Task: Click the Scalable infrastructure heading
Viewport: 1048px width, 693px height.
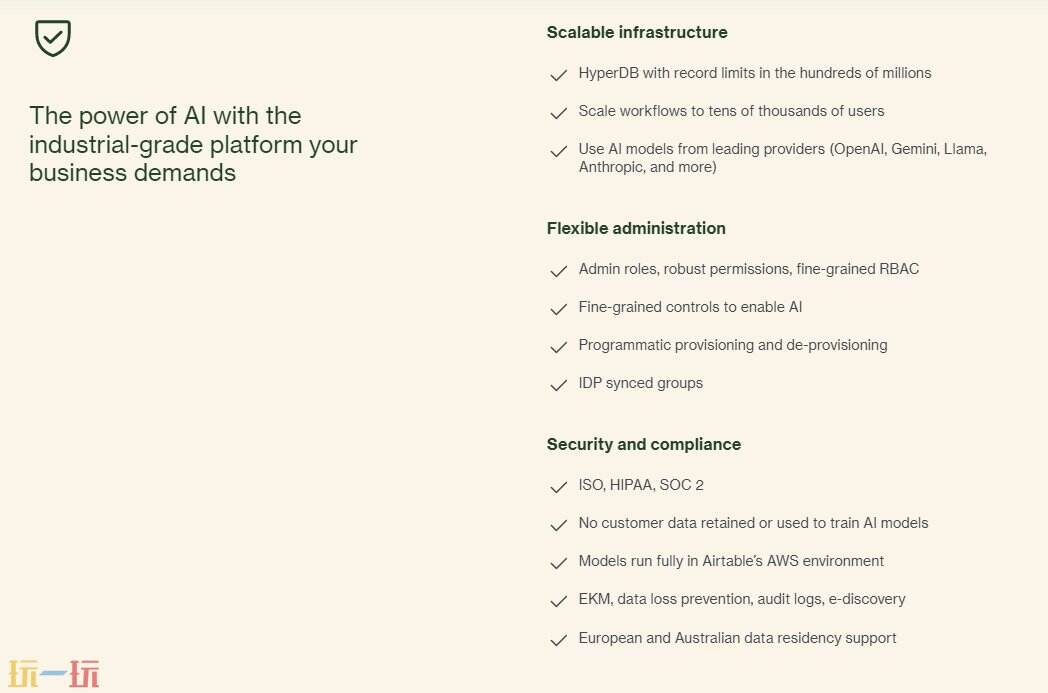Action: (637, 32)
